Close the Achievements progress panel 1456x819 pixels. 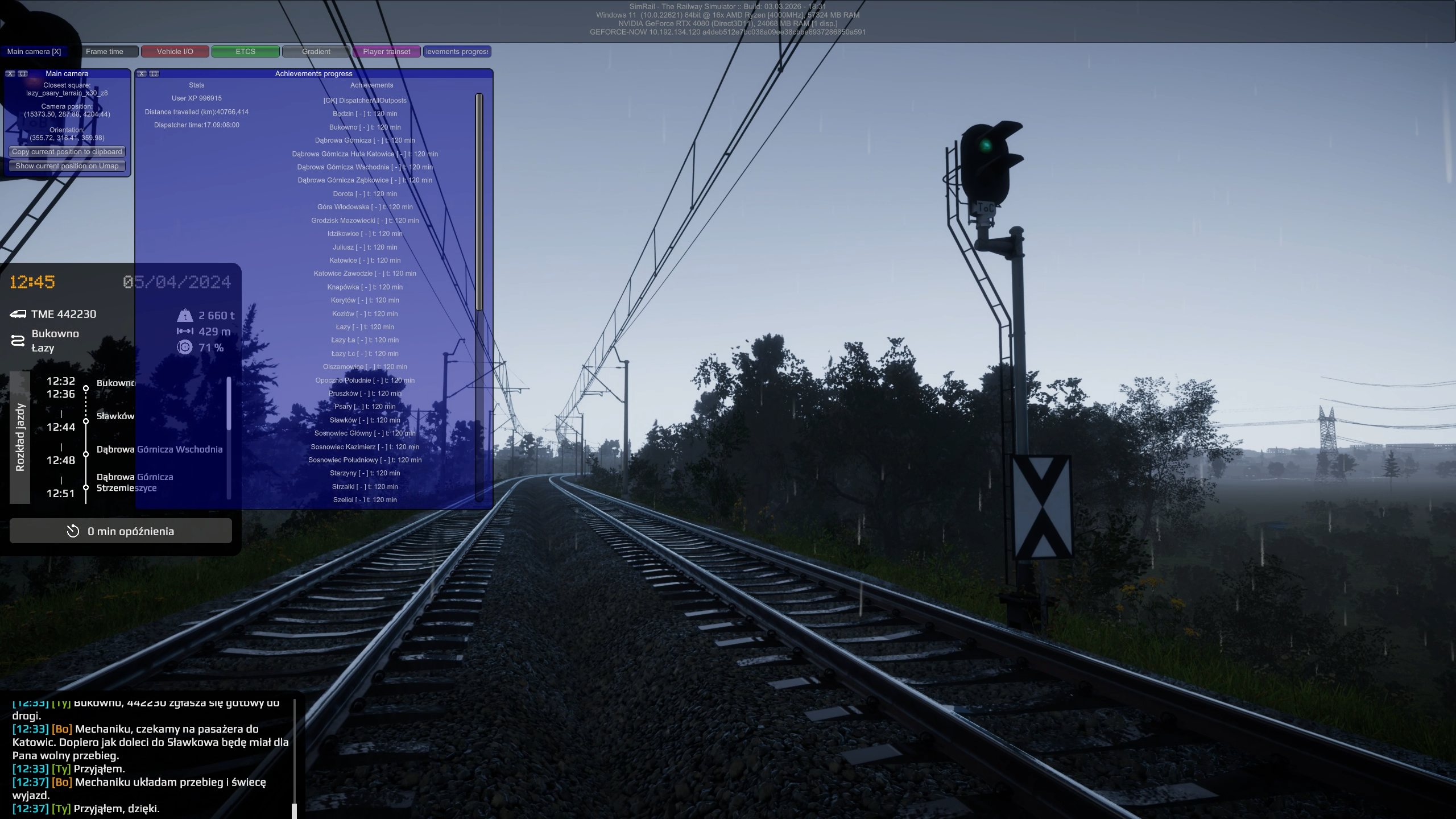coord(142,74)
